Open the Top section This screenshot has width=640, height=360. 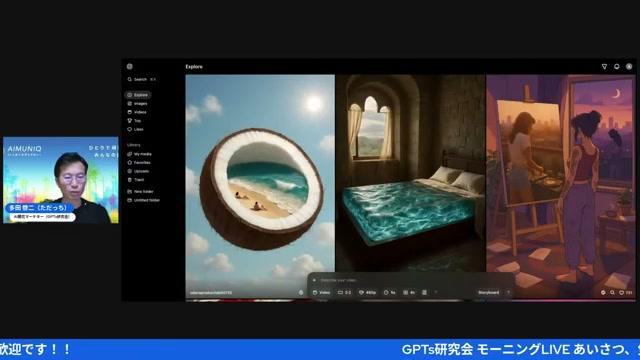pos(135,121)
